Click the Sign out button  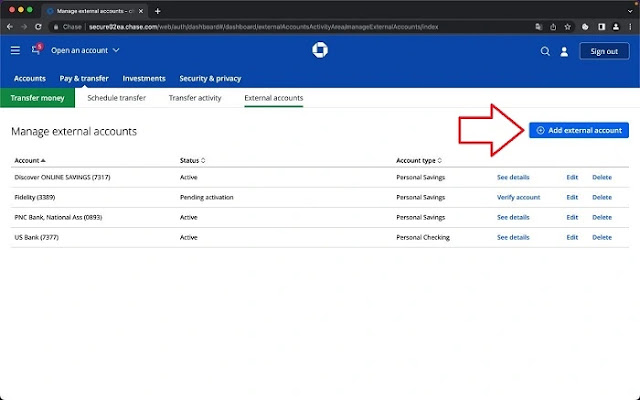point(604,51)
